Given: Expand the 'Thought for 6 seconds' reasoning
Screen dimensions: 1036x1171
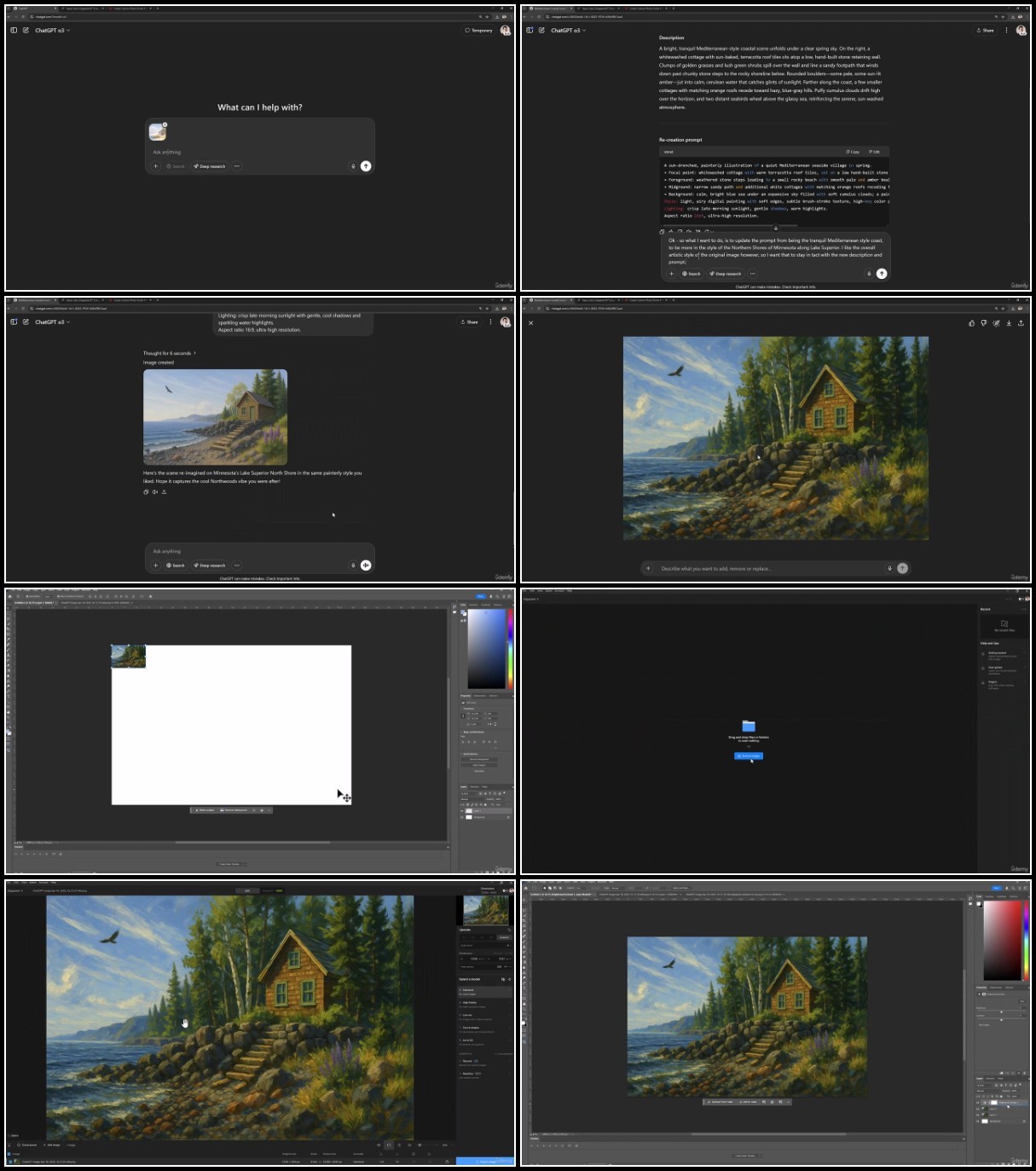Looking at the screenshot, I should [x=169, y=353].
